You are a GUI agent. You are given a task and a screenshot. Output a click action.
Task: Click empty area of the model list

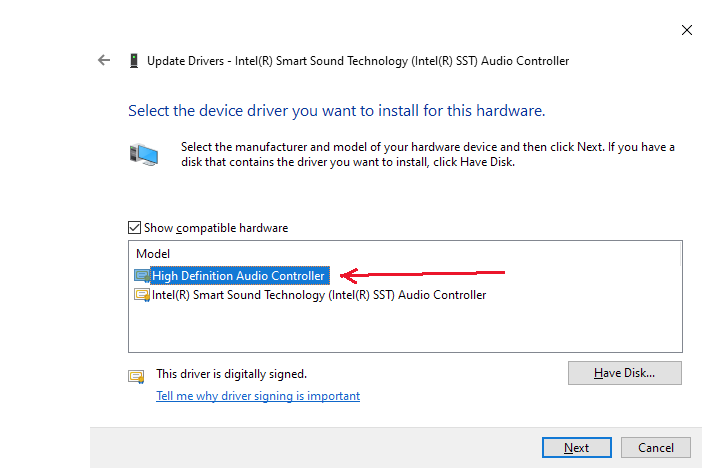(404, 328)
